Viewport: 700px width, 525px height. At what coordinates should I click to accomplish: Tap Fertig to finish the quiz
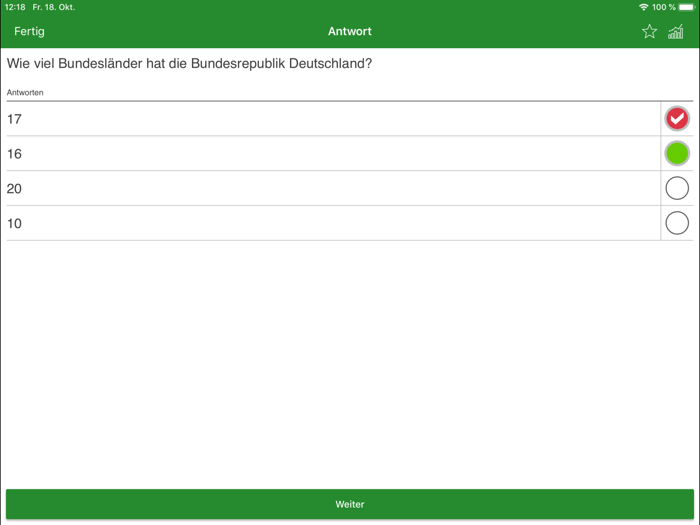[x=29, y=31]
